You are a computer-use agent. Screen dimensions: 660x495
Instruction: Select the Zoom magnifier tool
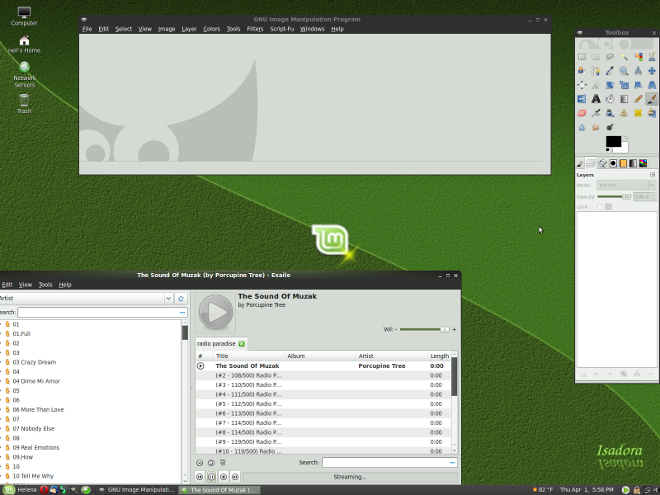click(x=624, y=71)
